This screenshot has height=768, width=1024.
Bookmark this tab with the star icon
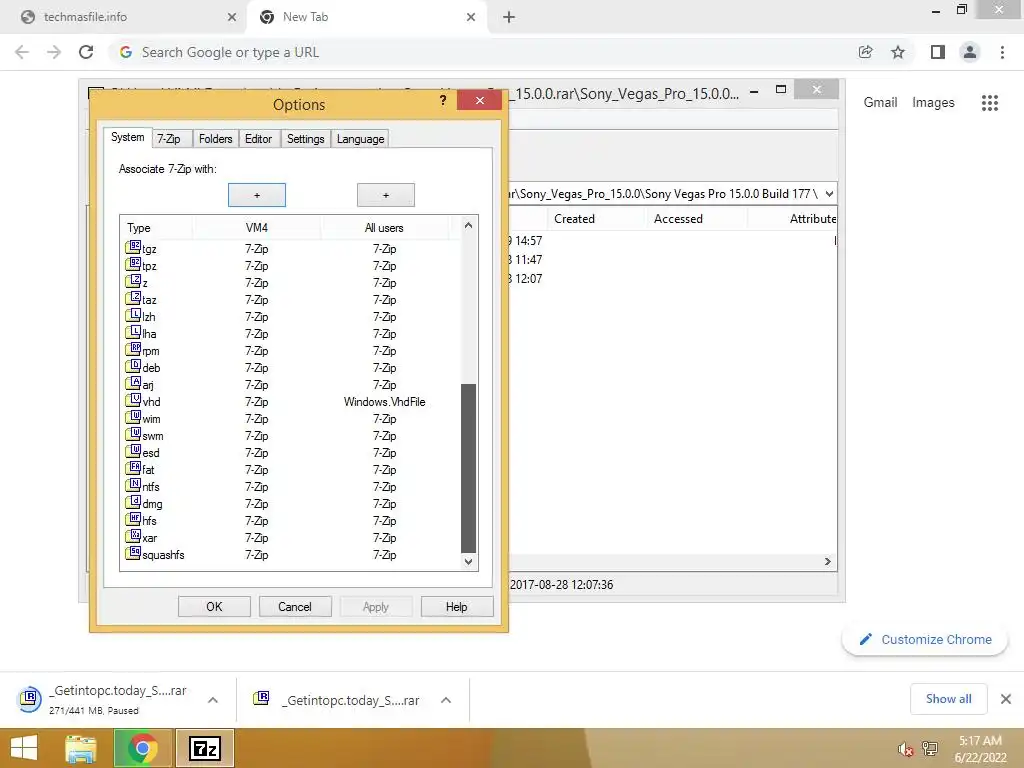(x=898, y=52)
